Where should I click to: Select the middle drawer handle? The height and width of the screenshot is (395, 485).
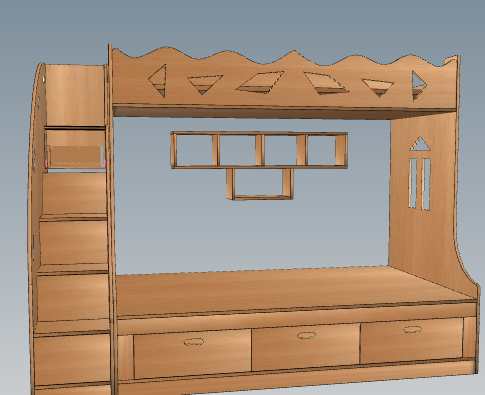click(x=306, y=335)
